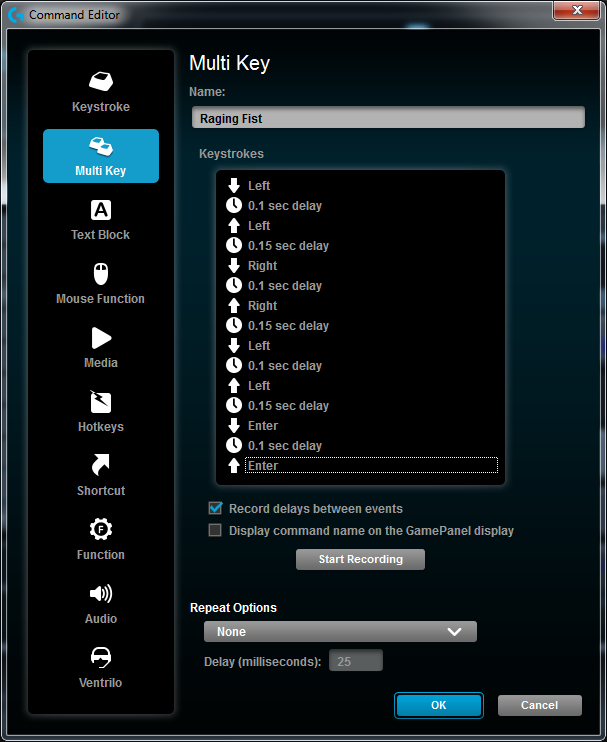
Task: Select the Multi Key command type
Action: (101, 156)
